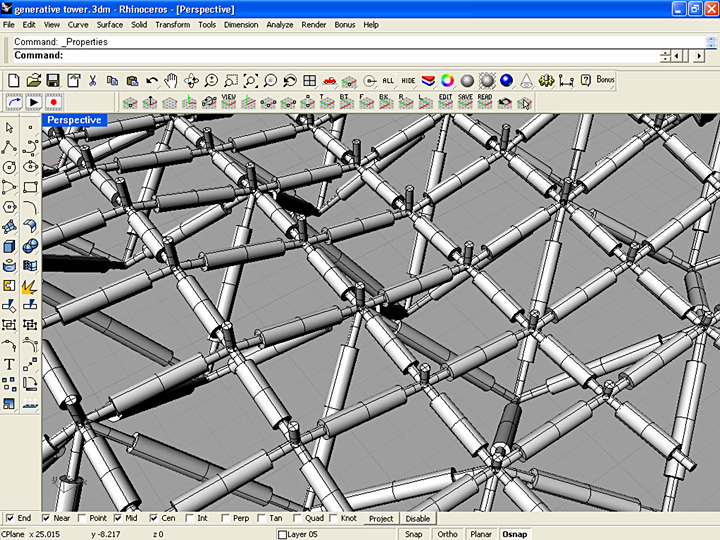Click the Disable osnap button

click(x=417, y=519)
